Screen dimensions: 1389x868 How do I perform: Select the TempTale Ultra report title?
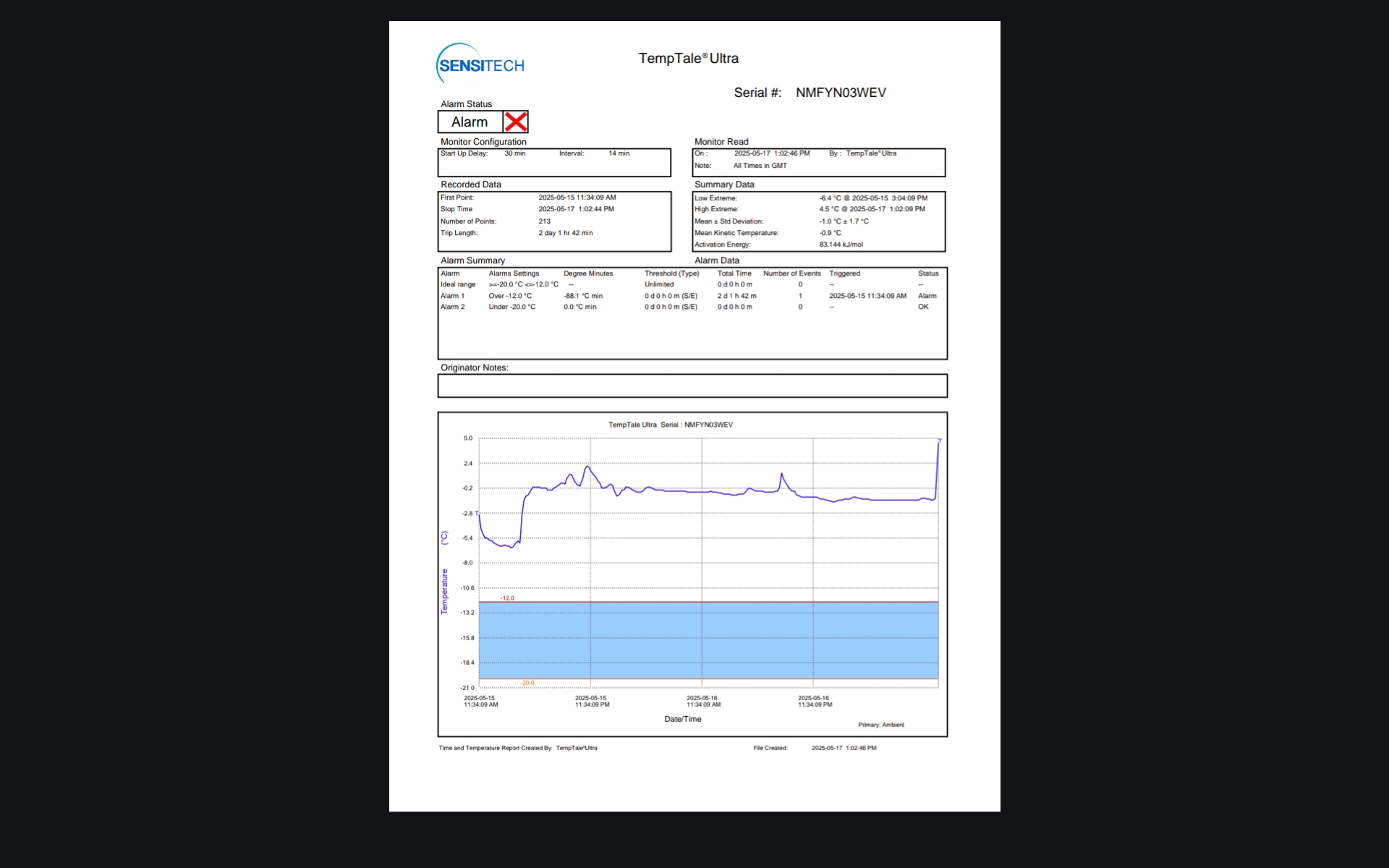coord(688,59)
